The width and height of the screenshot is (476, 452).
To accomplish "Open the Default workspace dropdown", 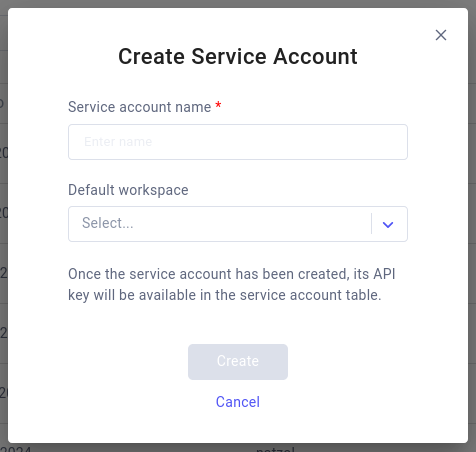I will (238, 224).
